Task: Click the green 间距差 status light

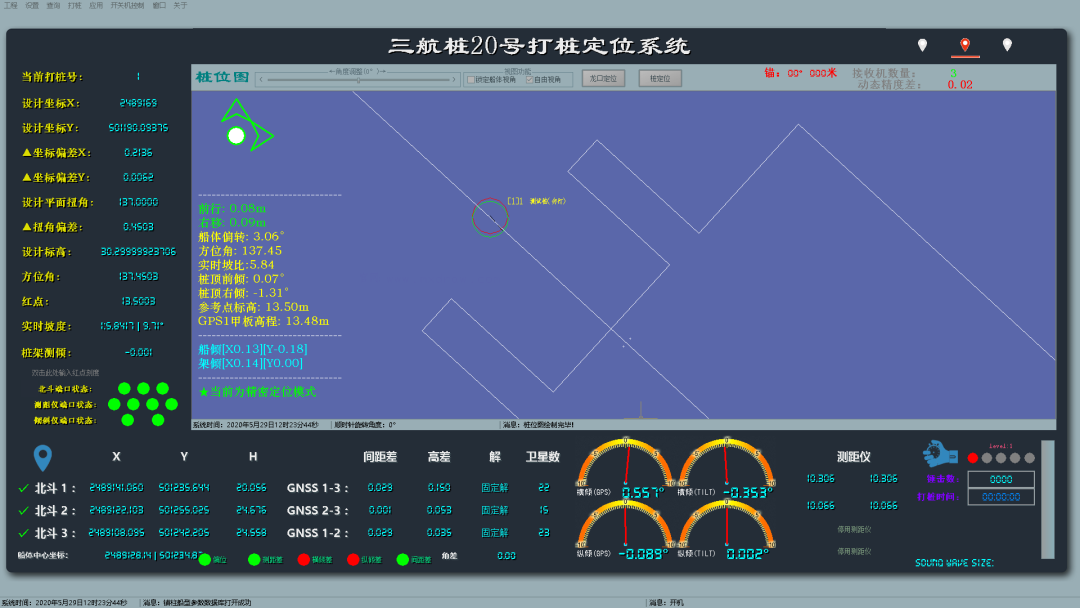Action: [403, 560]
